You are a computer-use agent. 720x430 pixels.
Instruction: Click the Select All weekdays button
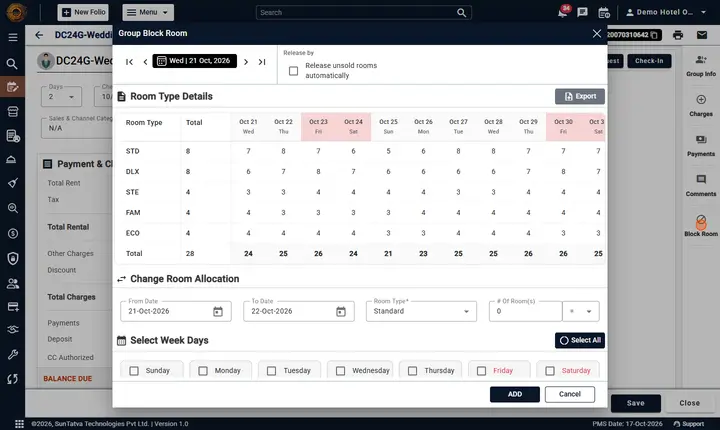pyautogui.click(x=579, y=340)
